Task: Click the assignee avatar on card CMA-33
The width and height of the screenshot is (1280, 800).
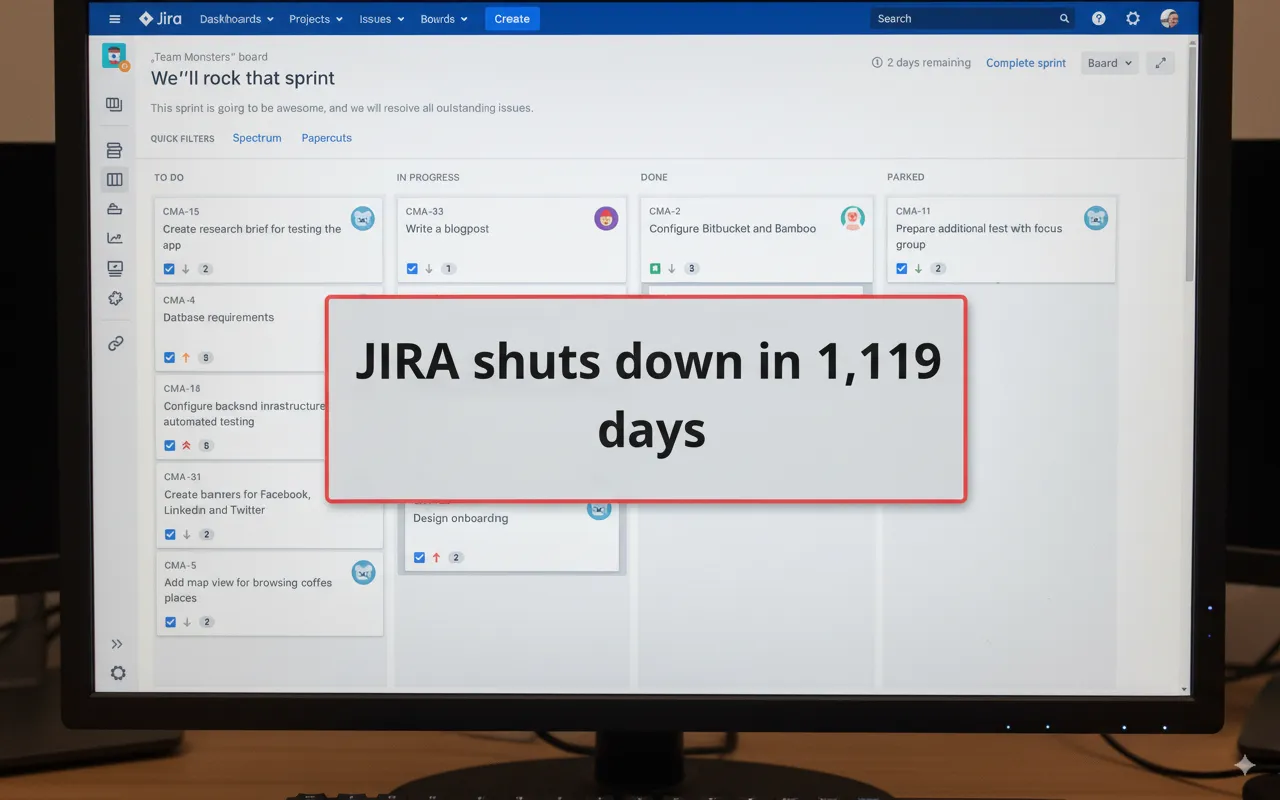Action: (x=606, y=218)
